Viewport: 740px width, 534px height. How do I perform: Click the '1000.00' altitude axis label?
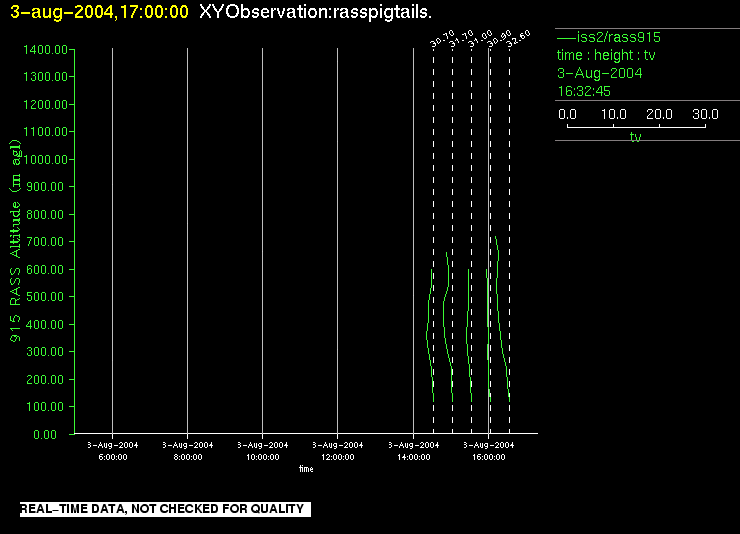tap(45, 159)
